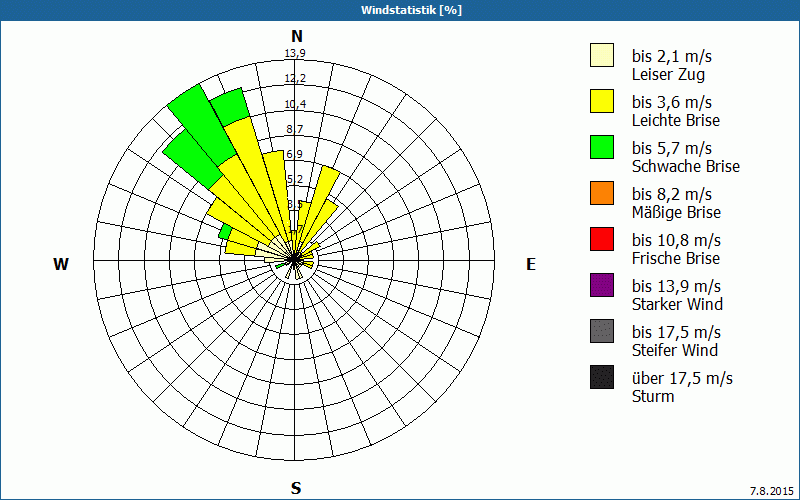Click the 'Frische Brise' legend label

[x=676, y=258]
